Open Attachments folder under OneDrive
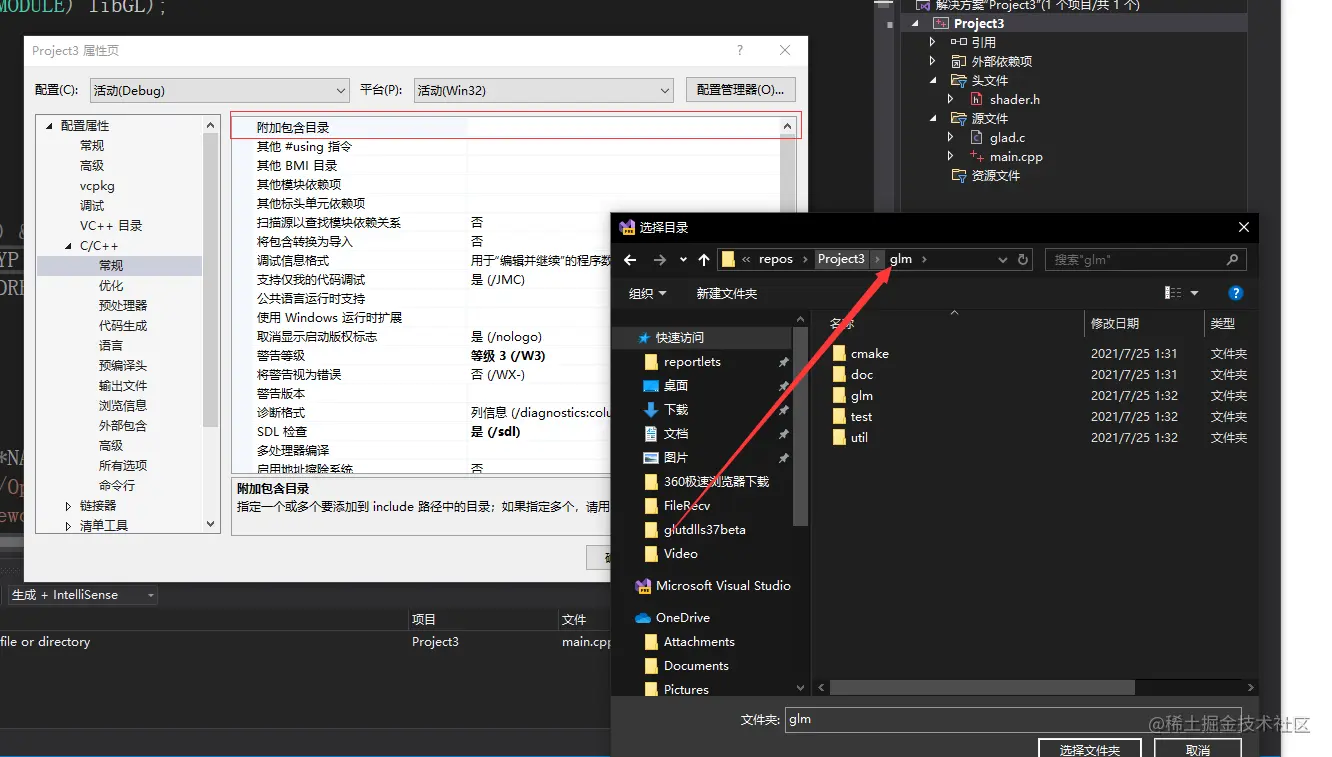This screenshot has width=1332, height=757. point(699,641)
